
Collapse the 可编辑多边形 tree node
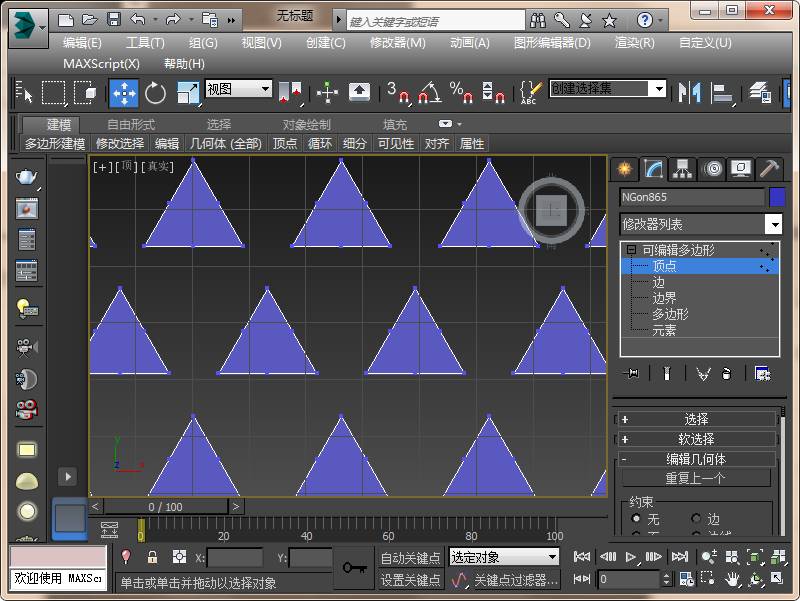pos(631,250)
